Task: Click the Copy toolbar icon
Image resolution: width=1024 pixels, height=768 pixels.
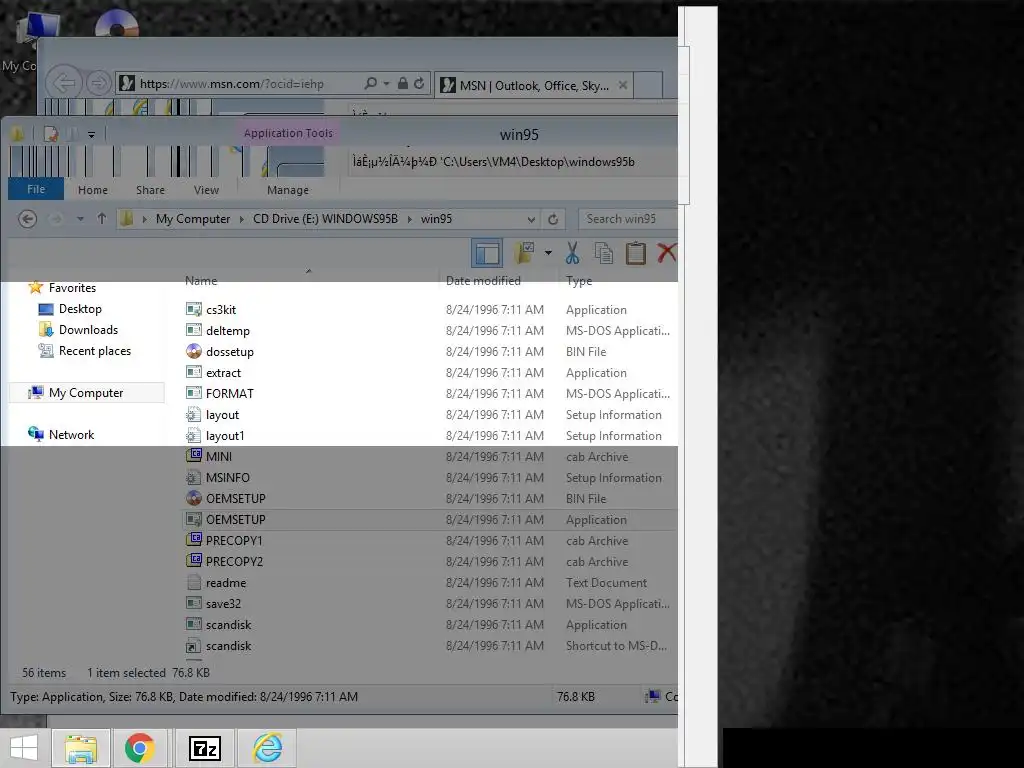Action: [x=603, y=253]
